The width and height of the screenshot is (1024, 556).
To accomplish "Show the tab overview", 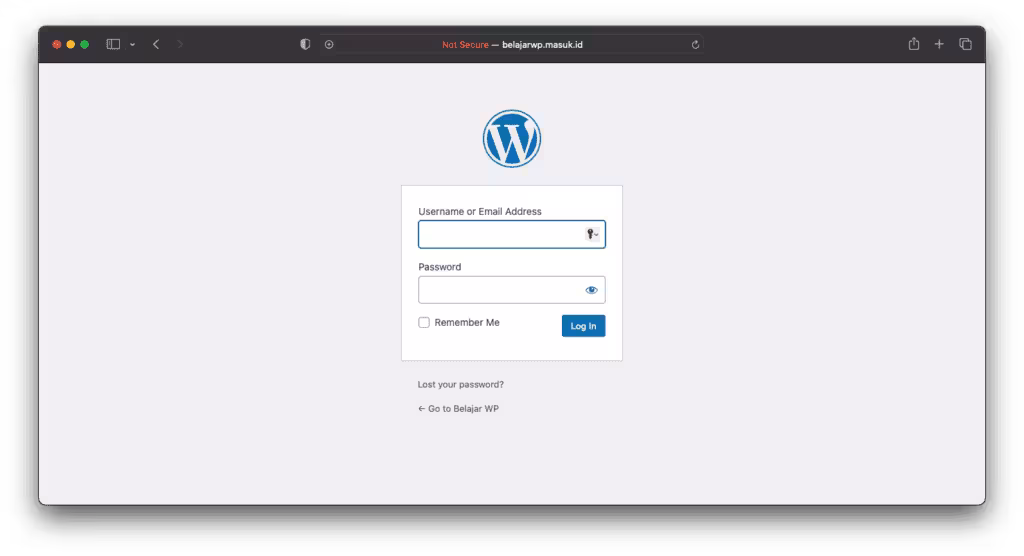I will coord(965,44).
